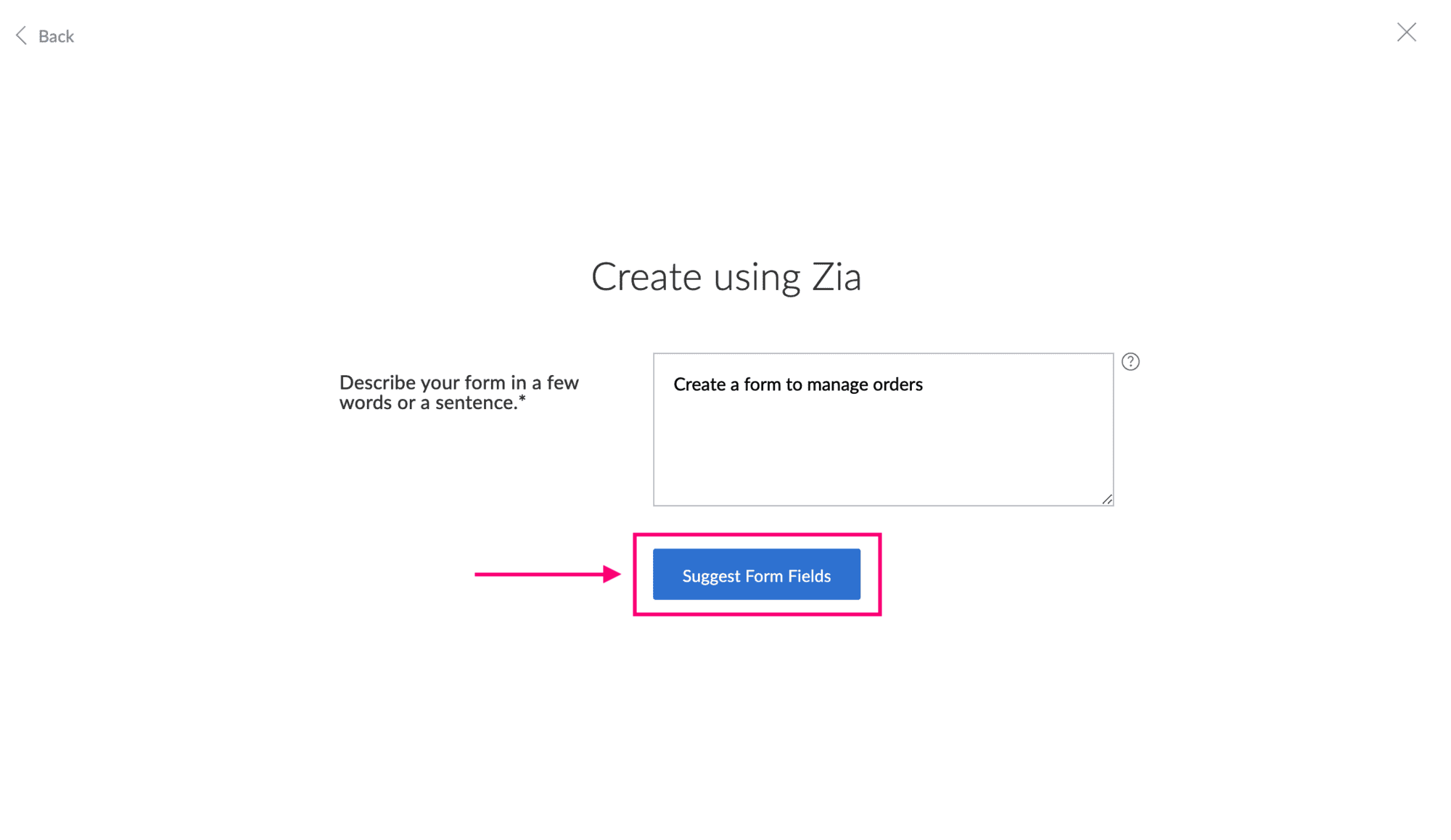Click the Back text link
The image size is (1451, 840).
(x=56, y=36)
